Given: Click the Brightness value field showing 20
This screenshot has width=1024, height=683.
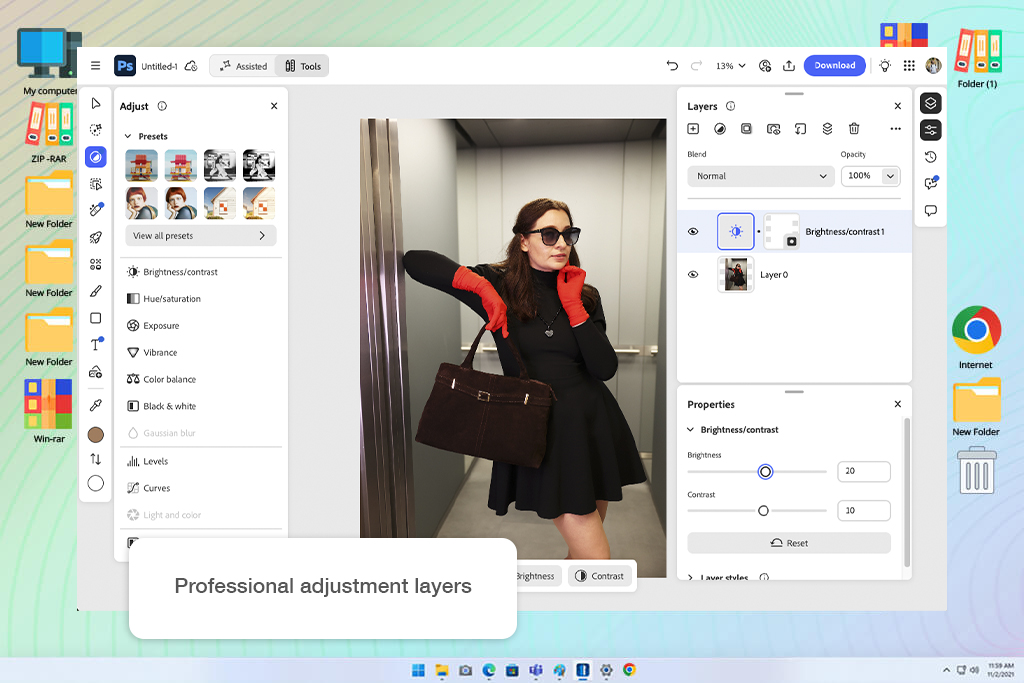Looking at the screenshot, I should (x=864, y=471).
